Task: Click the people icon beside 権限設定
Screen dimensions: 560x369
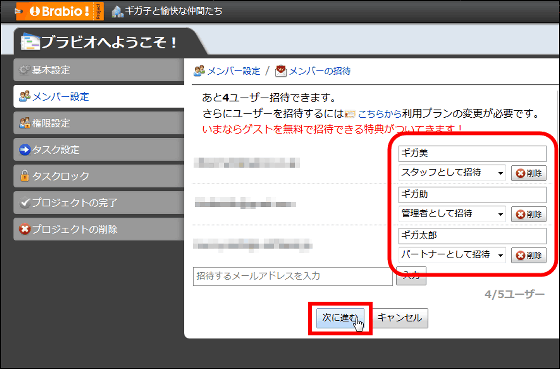Action: pos(25,123)
